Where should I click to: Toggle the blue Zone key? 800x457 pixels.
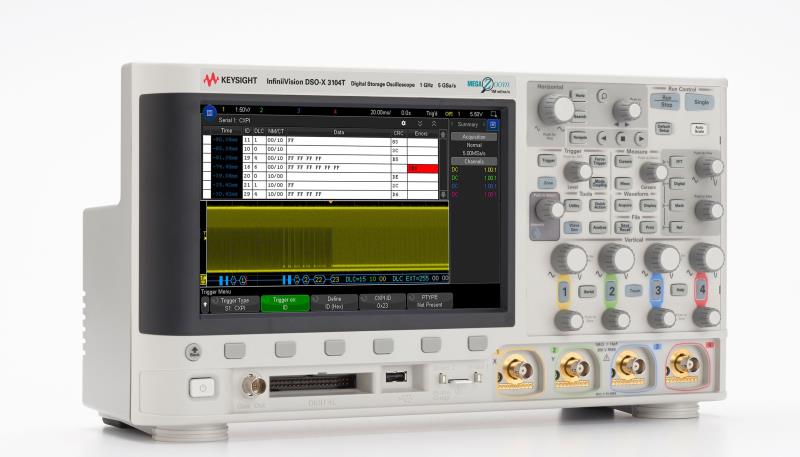[547, 183]
